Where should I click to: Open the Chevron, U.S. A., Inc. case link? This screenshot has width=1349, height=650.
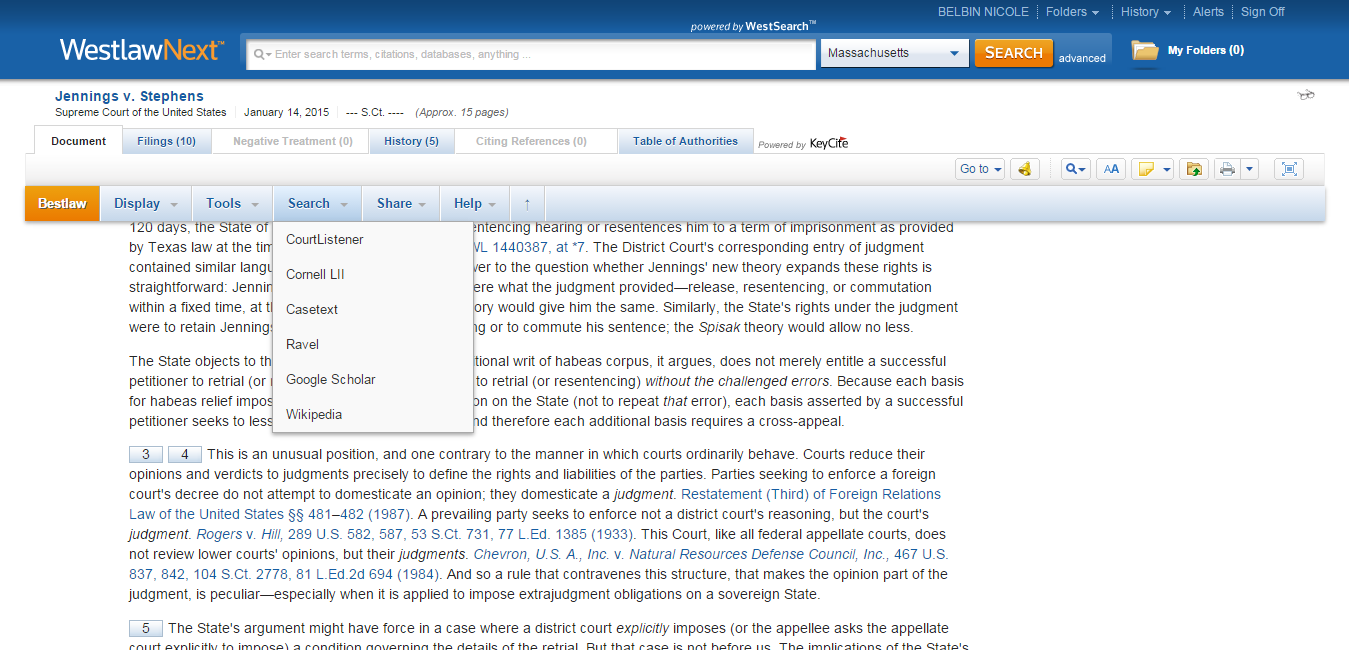[x=541, y=554]
